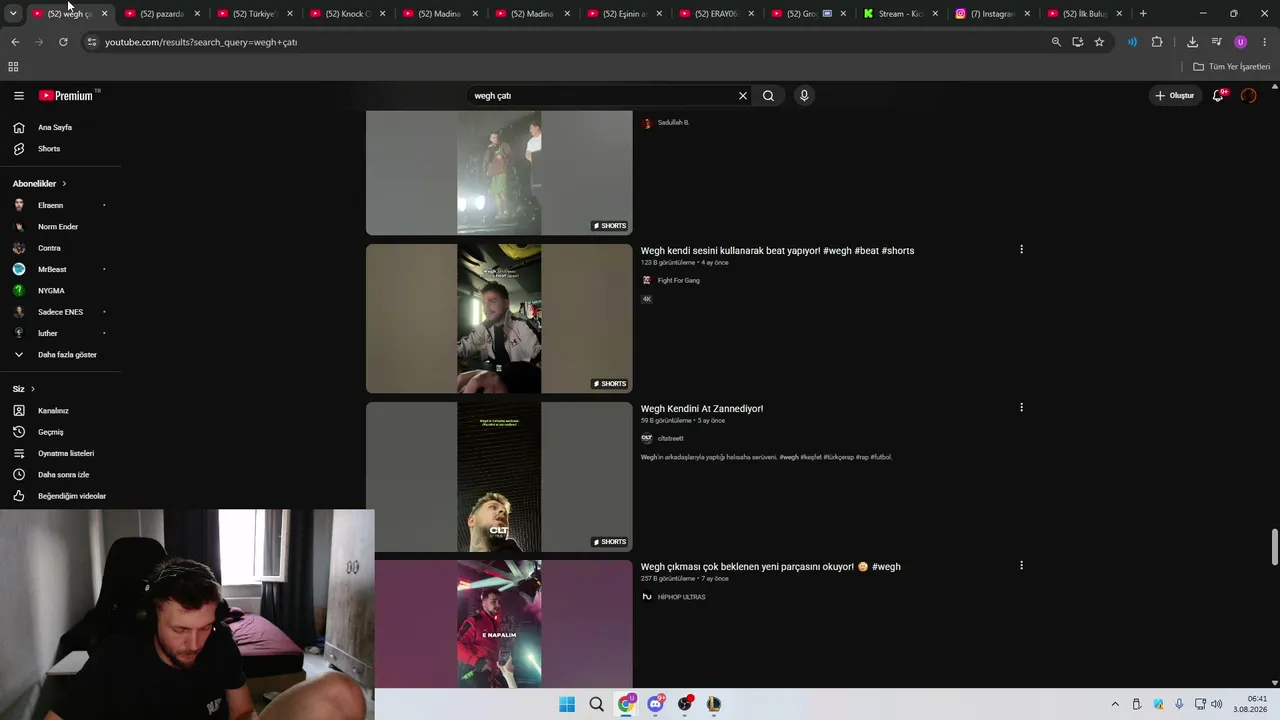Open options for 'Wegh çıkması çok beklenen' video
This screenshot has width=1280, height=720.
point(1021,566)
